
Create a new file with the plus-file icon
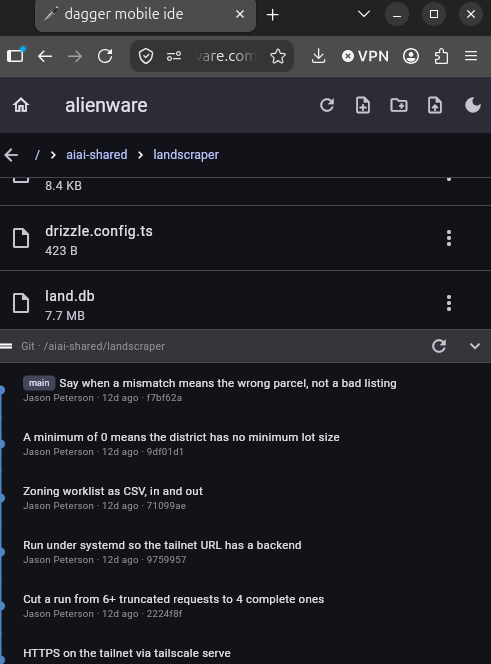pyautogui.click(x=363, y=105)
